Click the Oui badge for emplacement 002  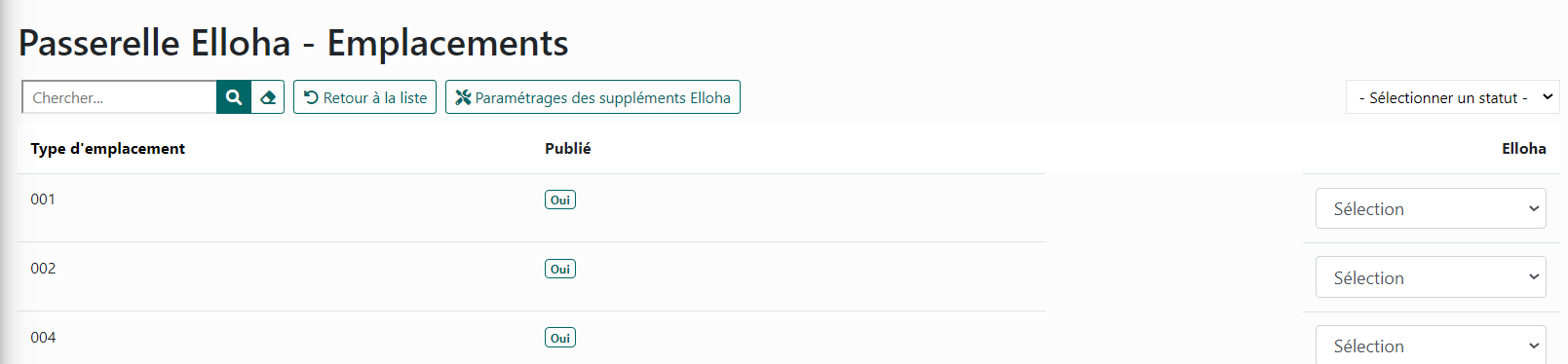(560, 269)
